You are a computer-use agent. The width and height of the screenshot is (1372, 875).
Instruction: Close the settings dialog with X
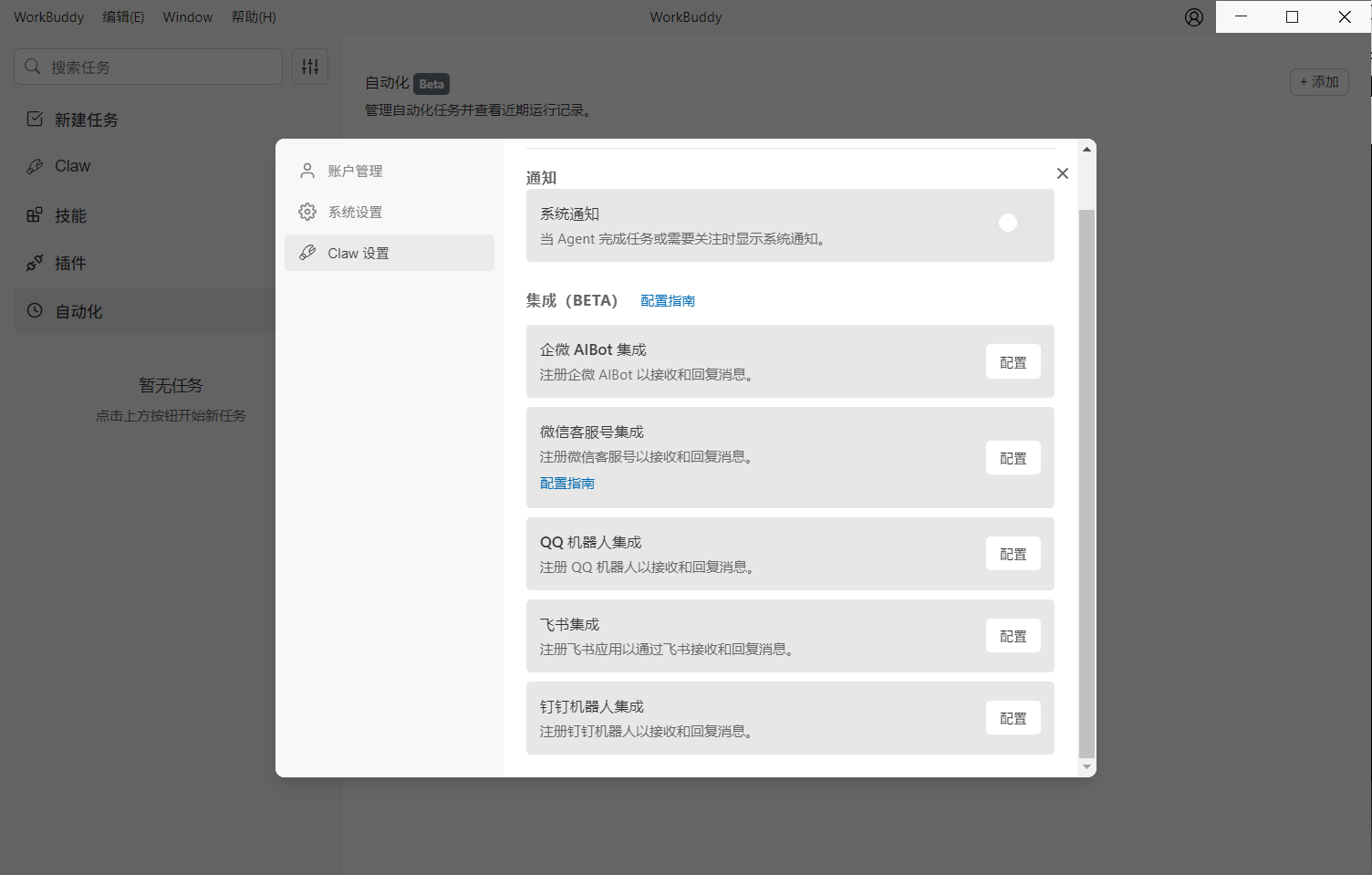pos(1062,173)
